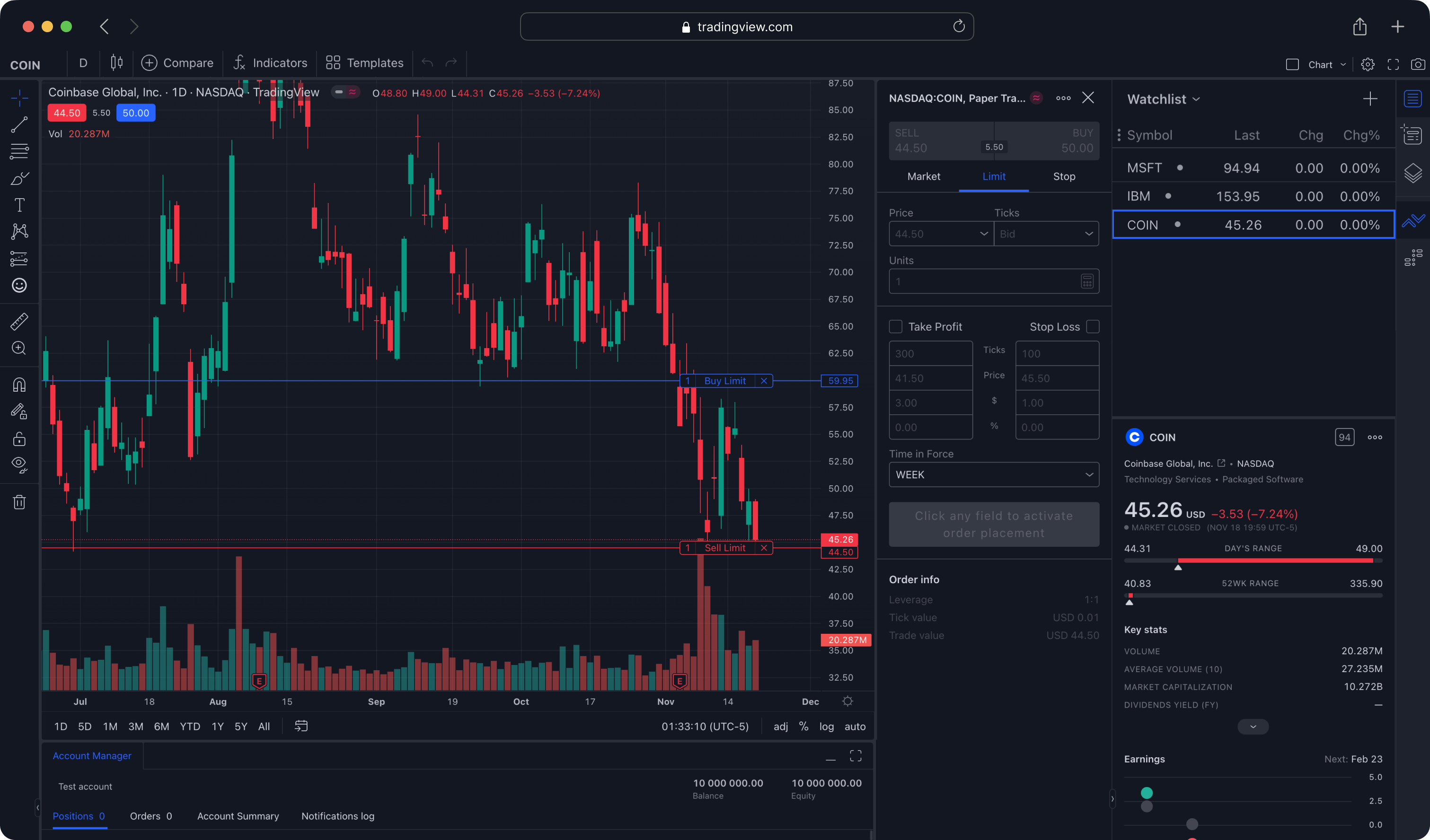
Task: Open the Orders tab in Account Manager
Action: click(150, 816)
